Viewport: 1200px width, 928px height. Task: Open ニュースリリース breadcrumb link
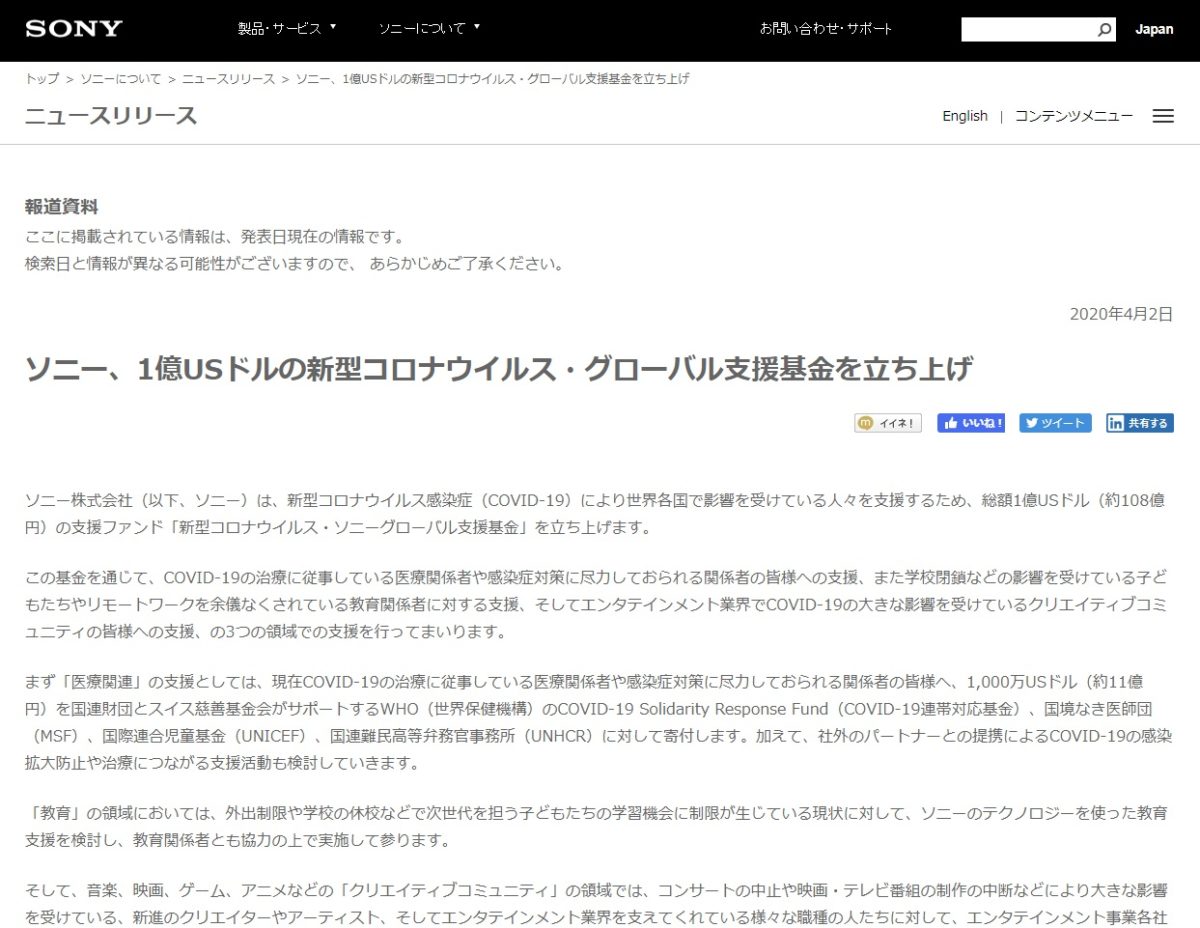point(228,79)
